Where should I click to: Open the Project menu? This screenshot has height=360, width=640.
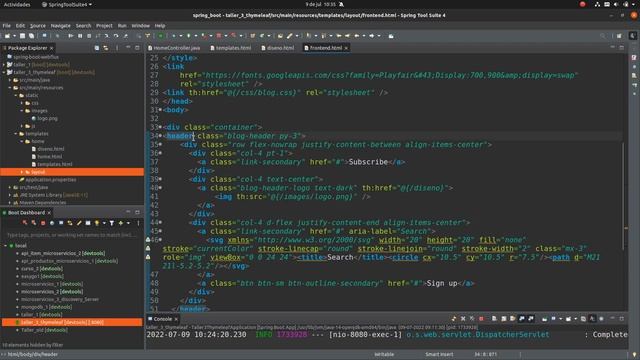104,26
